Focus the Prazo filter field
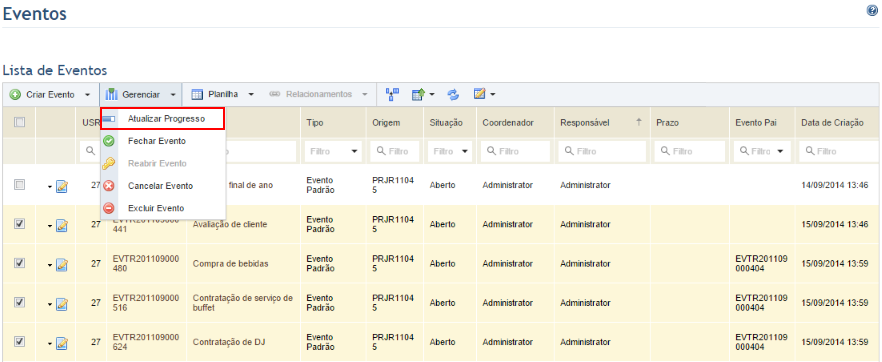 [x=690, y=151]
